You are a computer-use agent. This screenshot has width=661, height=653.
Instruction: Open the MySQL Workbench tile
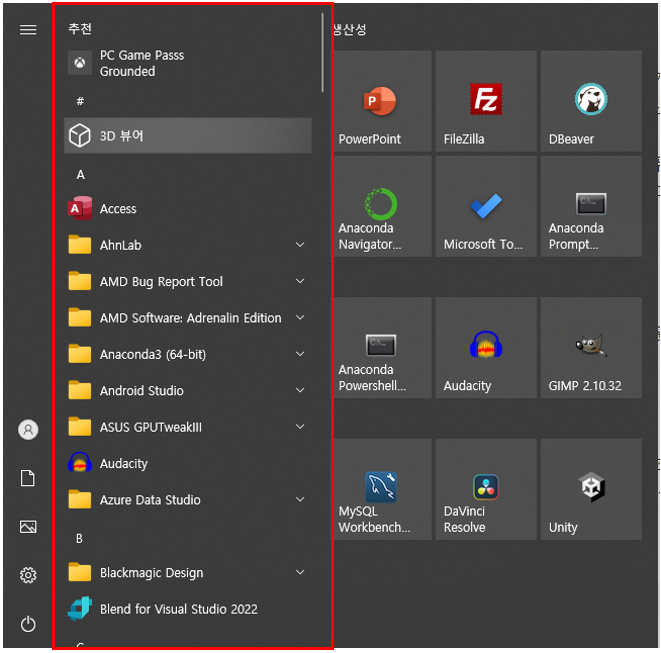coord(382,489)
